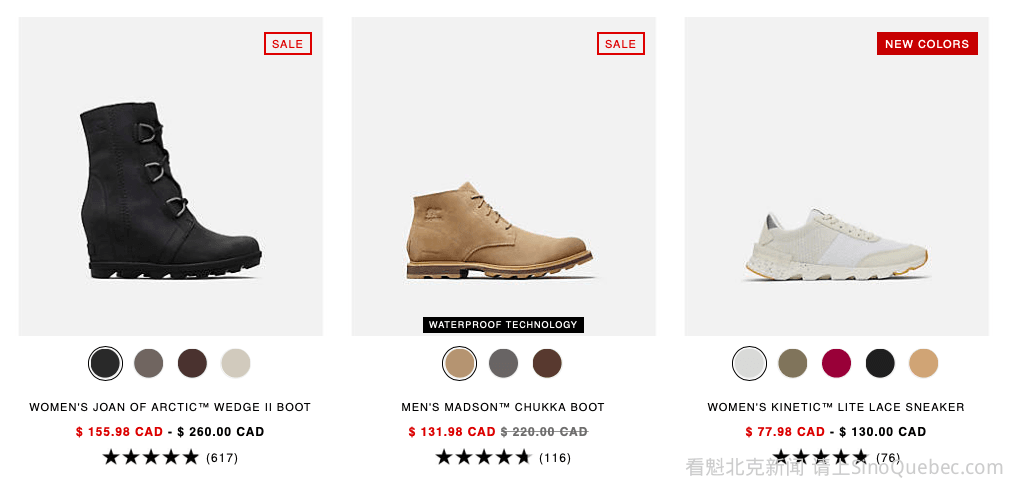Select black swatch for Joan of Arctic boot
Screen dimensions: 1010x484
click(x=105, y=363)
